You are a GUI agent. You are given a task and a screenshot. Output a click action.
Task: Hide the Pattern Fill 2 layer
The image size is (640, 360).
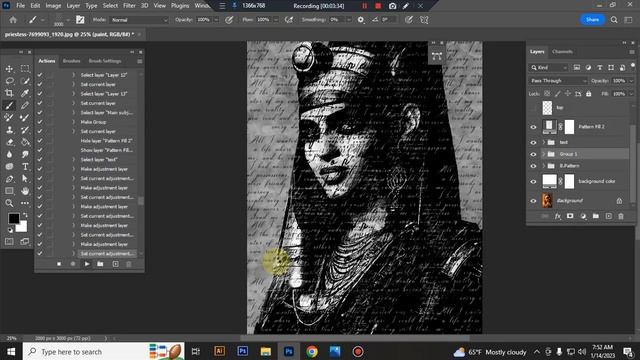click(x=533, y=127)
